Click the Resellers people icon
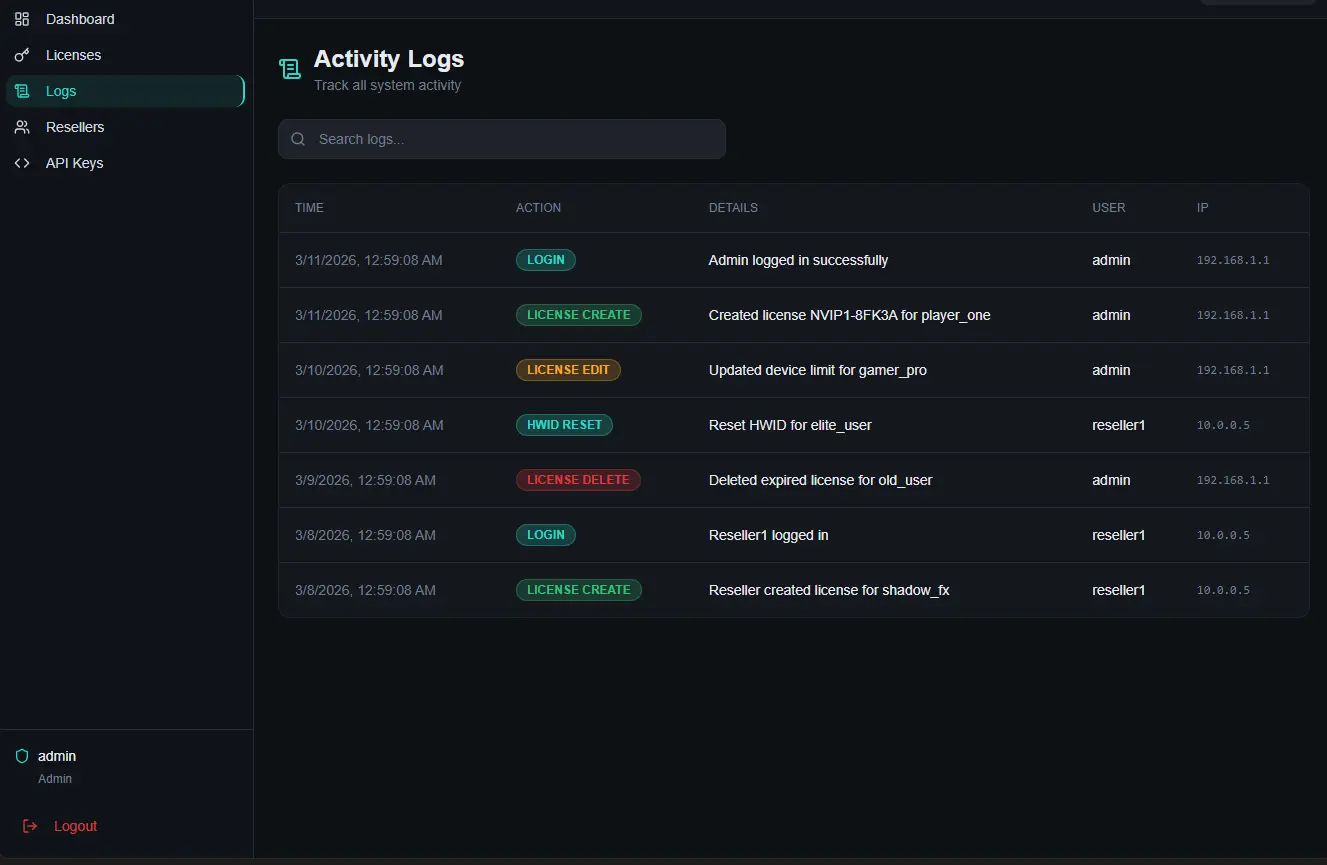The height and width of the screenshot is (865, 1327). point(22,127)
